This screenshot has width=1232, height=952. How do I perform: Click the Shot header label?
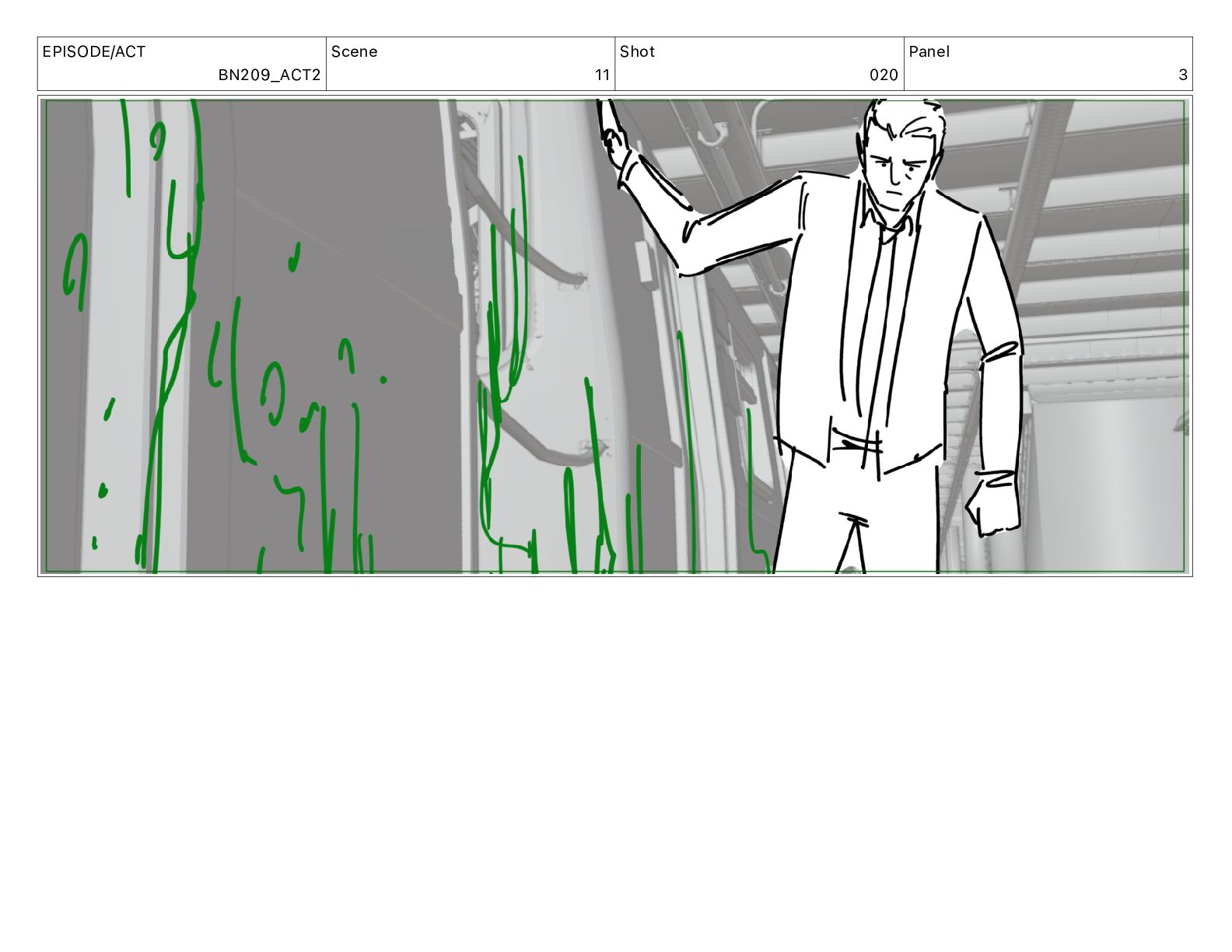(637, 52)
